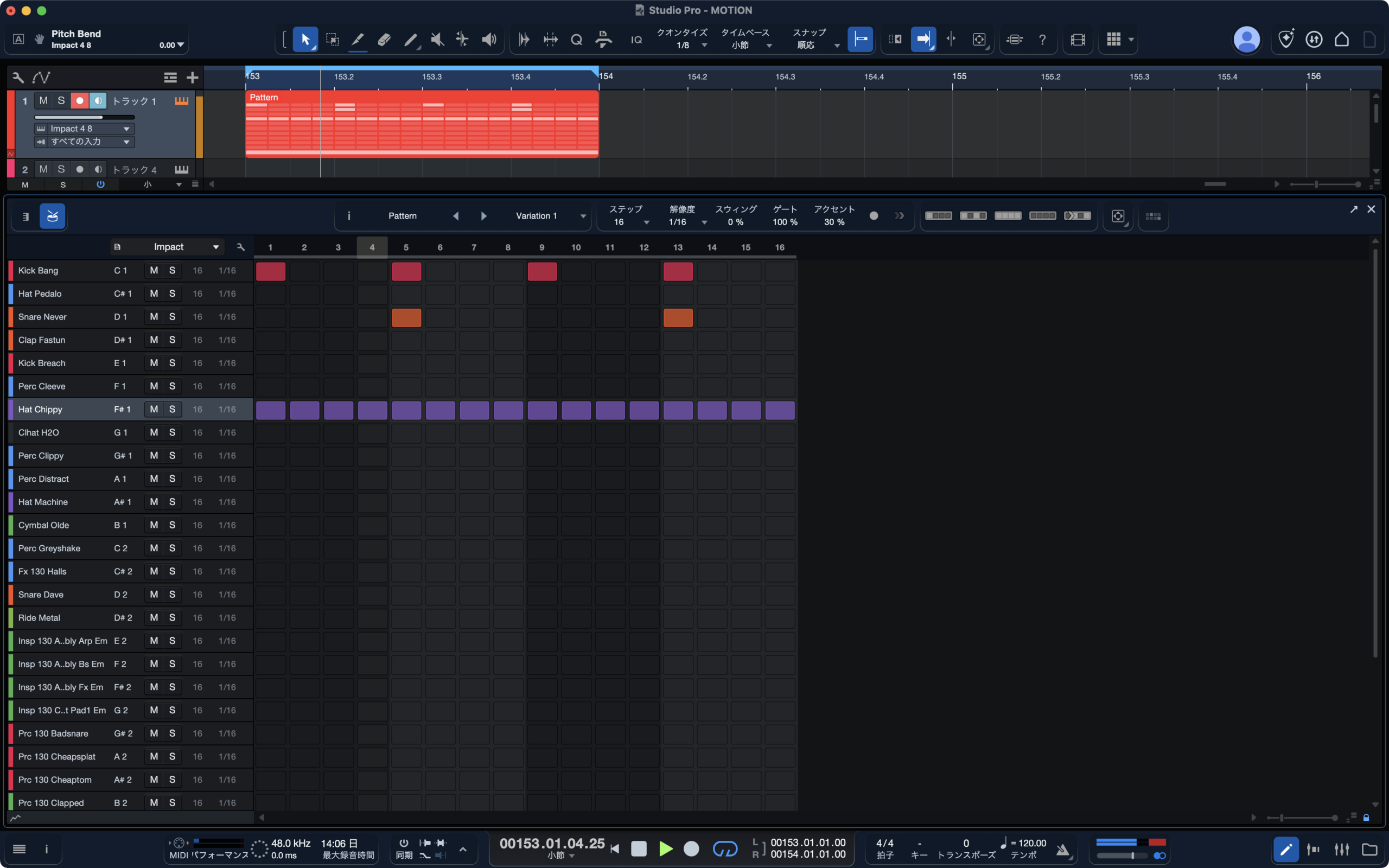Detach the pattern editor panel
This screenshot has height=868, width=1389.
pyautogui.click(x=1354, y=209)
